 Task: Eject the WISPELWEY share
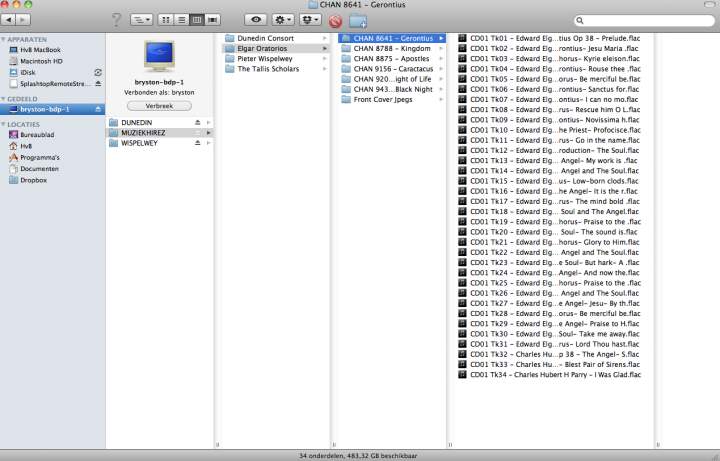[x=197, y=143]
